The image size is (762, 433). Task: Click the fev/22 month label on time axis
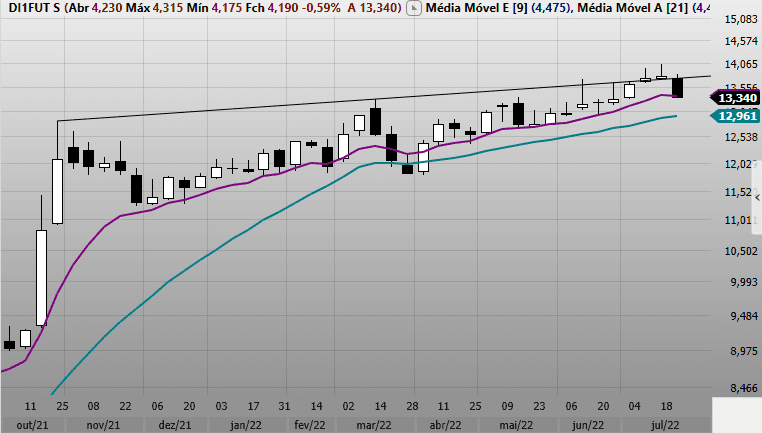310,425
